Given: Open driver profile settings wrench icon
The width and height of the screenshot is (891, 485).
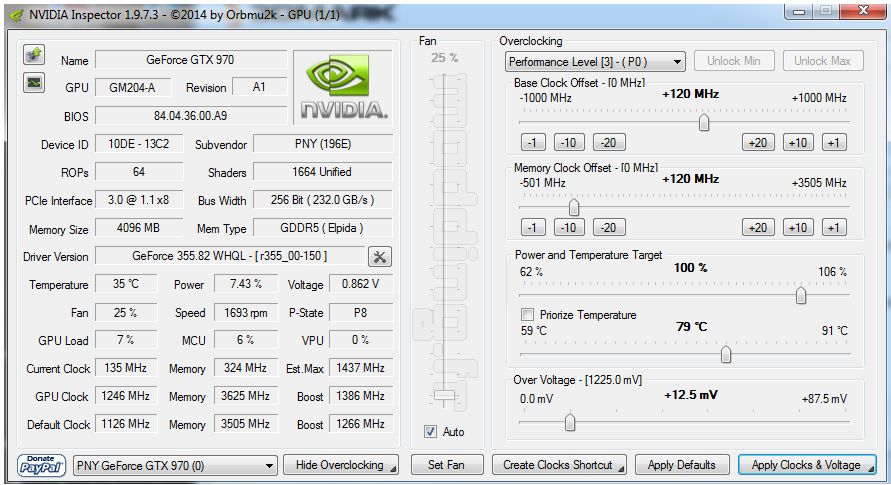Looking at the screenshot, I should click(x=380, y=257).
